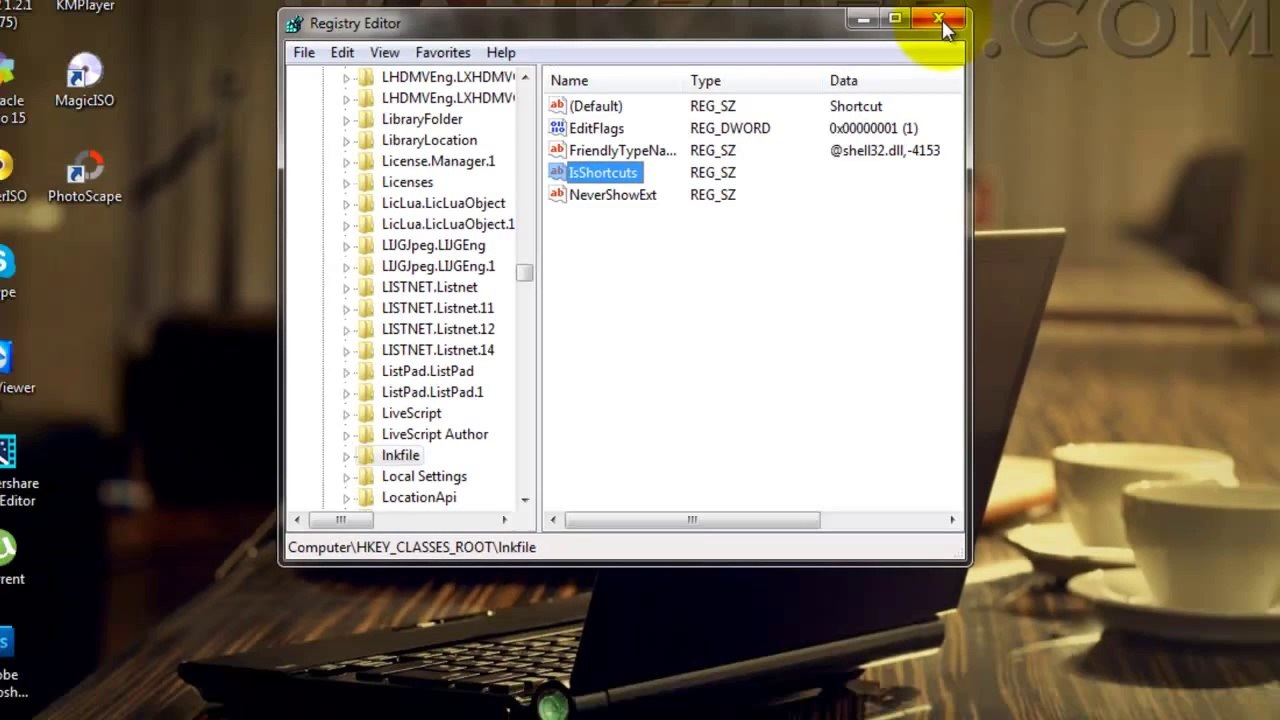Open PhotoScape desktop shortcut
Viewport: 1280px width, 720px height.
pyautogui.click(x=84, y=178)
